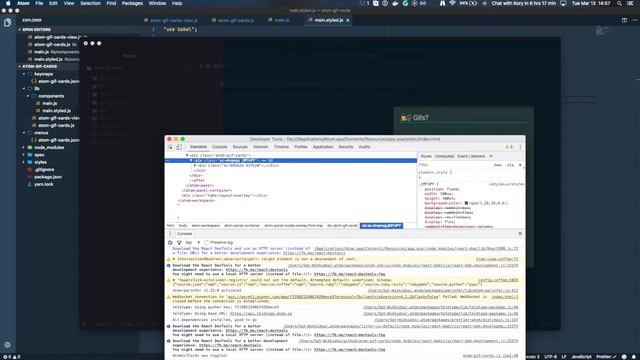Close the console drawer in DevTools
The image size is (640, 360).
[520, 233]
